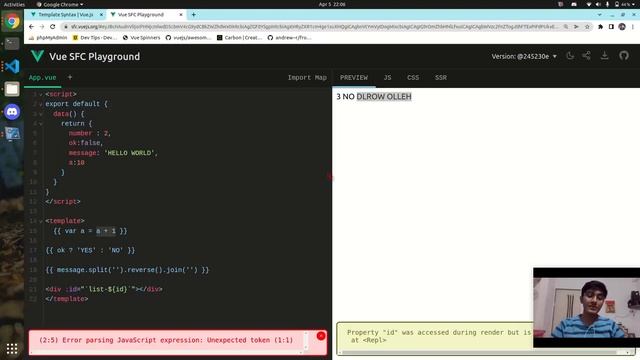Click the DLROW OLLEH preview text
Viewport: 640px width, 360px height.
pos(384,97)
